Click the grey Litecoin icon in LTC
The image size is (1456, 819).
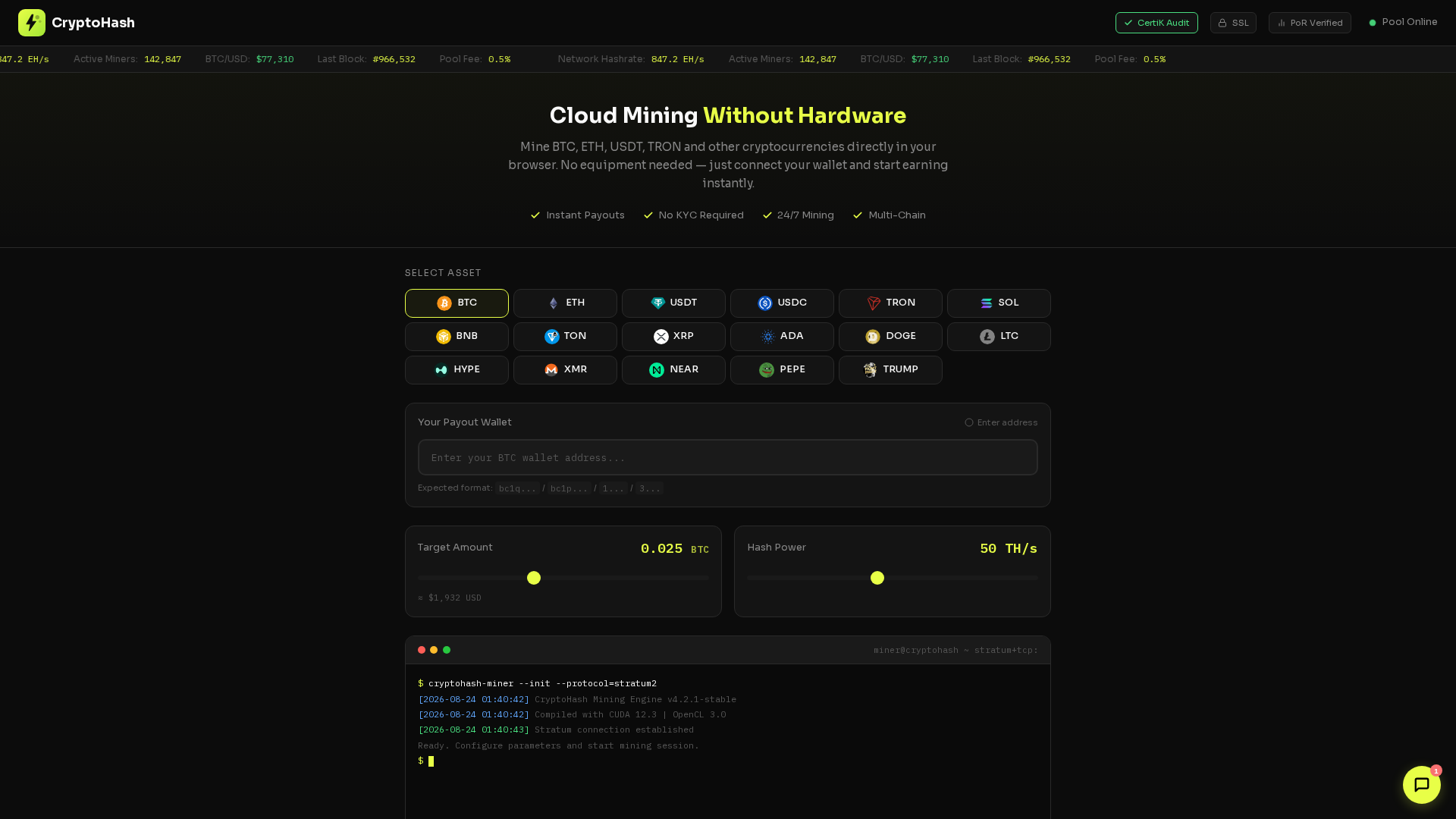(987, 337)
